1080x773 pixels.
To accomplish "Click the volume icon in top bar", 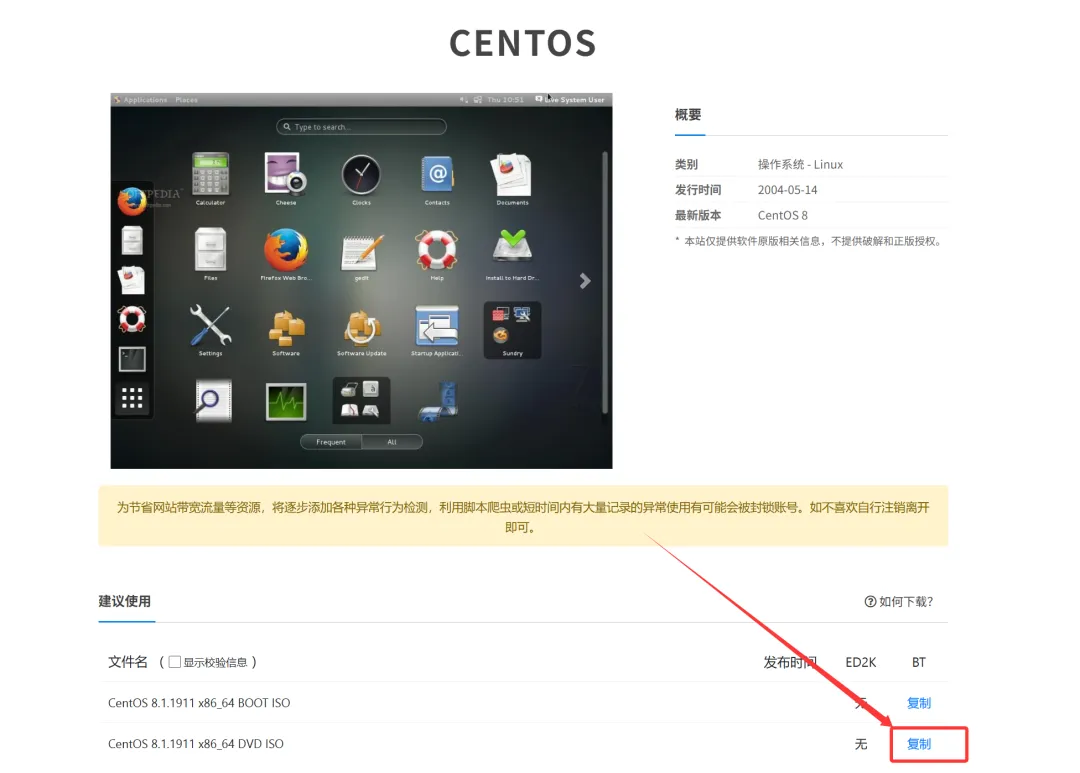I will 463,100.
